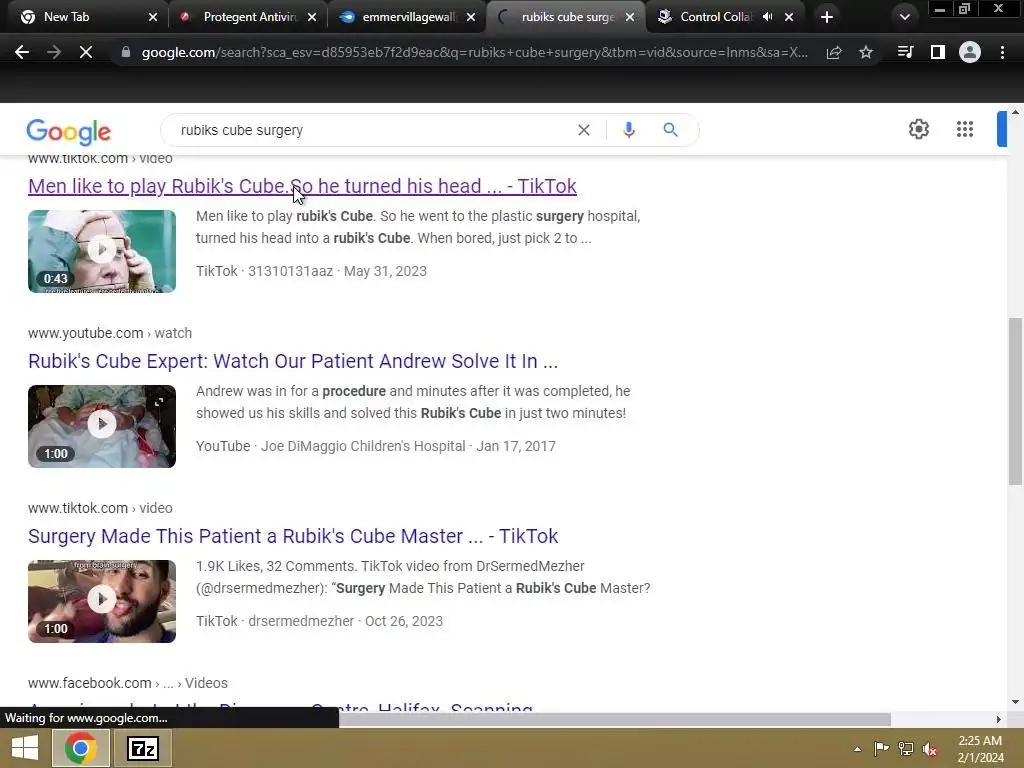The width and height of the screenshot is (1024, 768).
Task: Click the vertical page scrollbar thumb
Action: [1015, 401]
